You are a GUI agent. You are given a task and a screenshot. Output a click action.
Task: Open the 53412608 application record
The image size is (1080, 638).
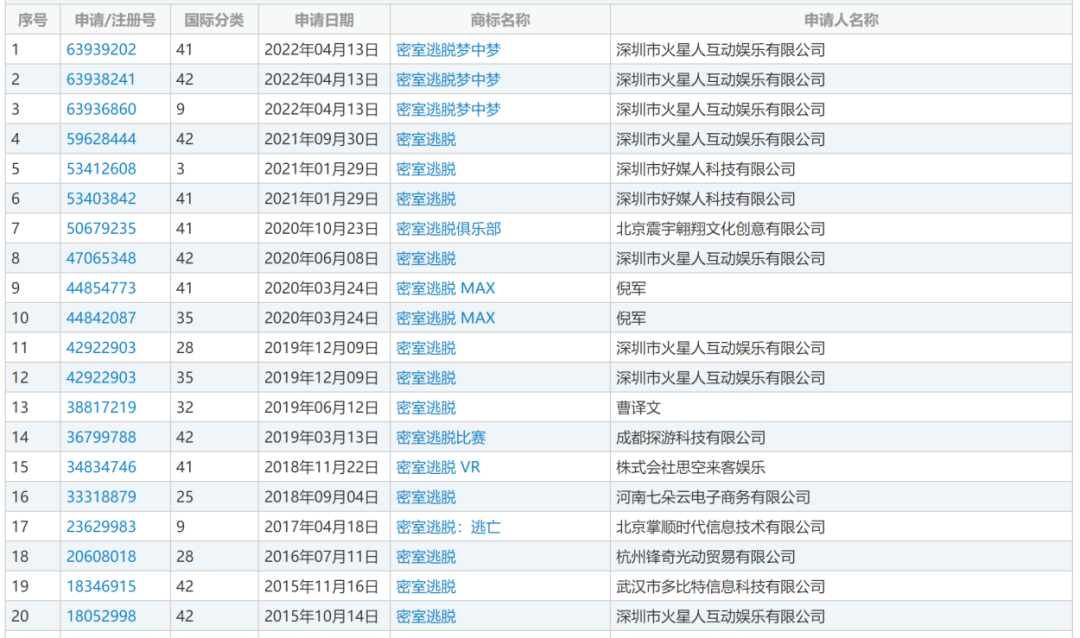point(101,169)
